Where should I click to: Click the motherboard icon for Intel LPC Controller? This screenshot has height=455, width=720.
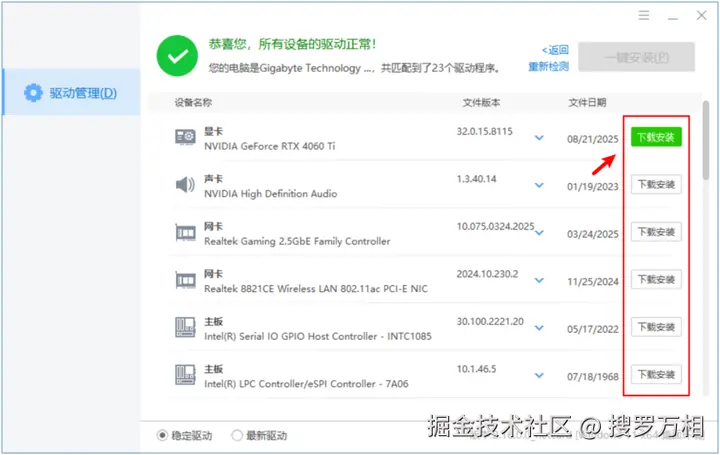click(186, 375)
